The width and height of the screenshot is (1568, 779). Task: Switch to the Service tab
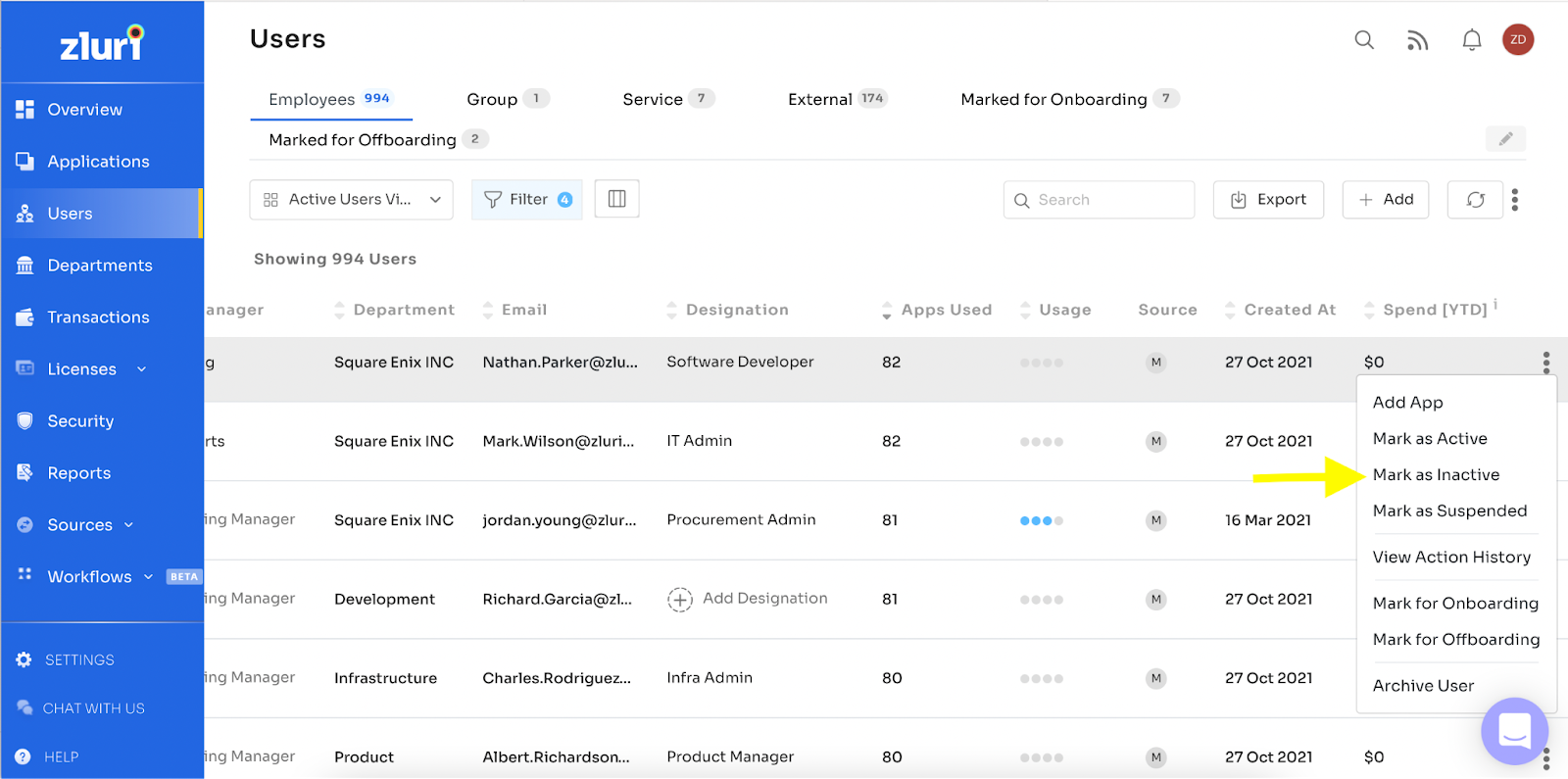[x=668, y=99]
